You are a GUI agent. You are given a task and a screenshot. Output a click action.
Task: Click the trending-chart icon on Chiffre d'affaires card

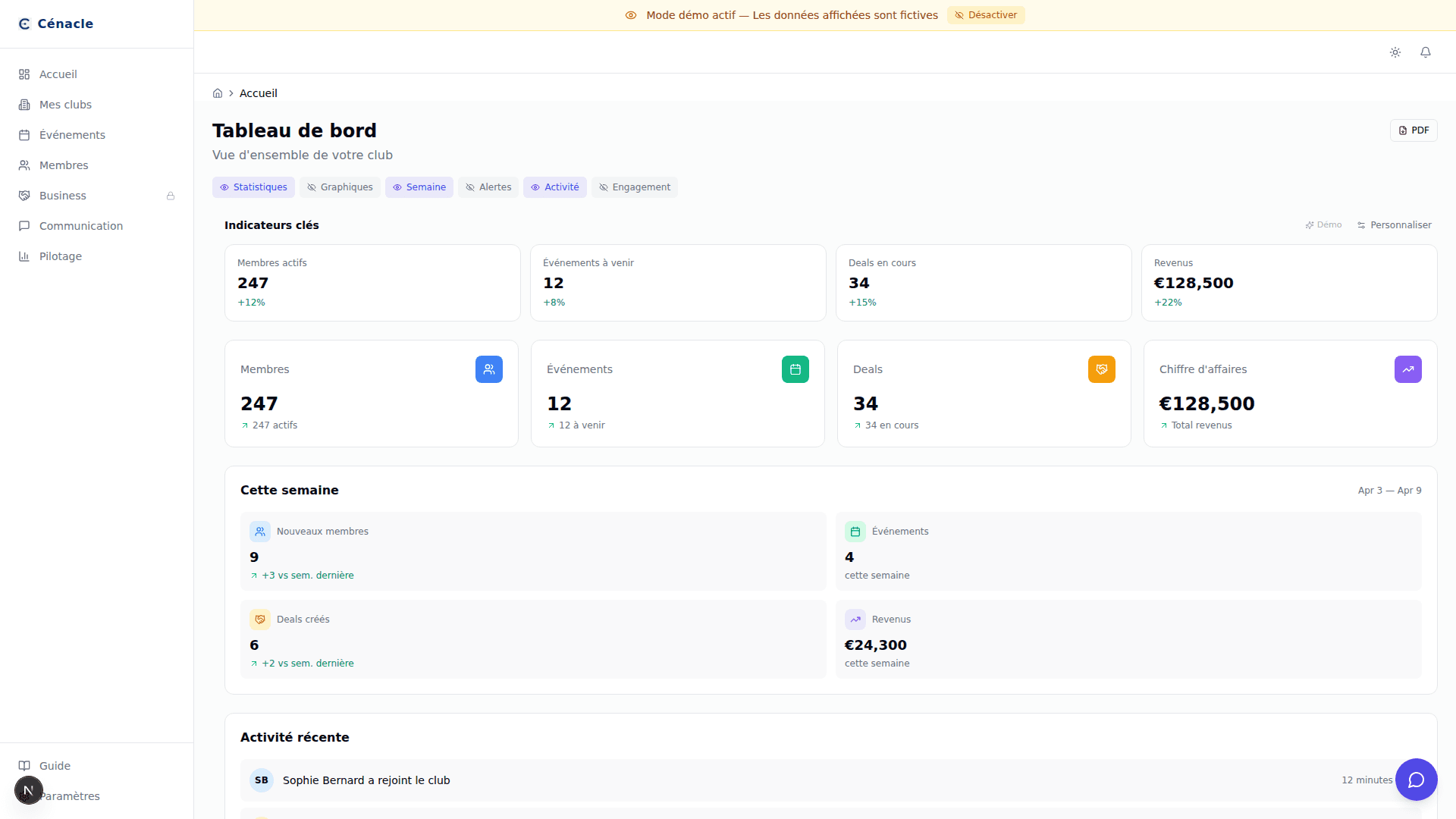click(1408, 369)
